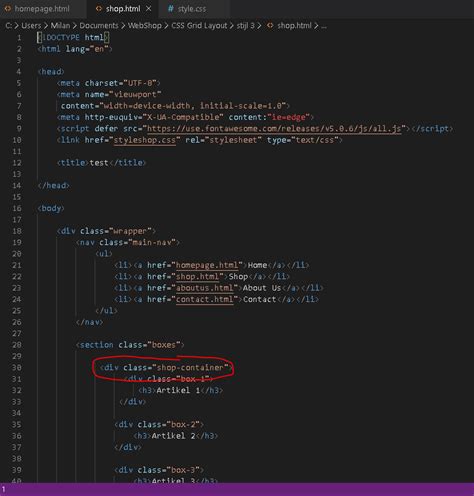The height and width of the screenshot is (496, 474).
Task: Click the closing head tag
Action: pos(53,185)
